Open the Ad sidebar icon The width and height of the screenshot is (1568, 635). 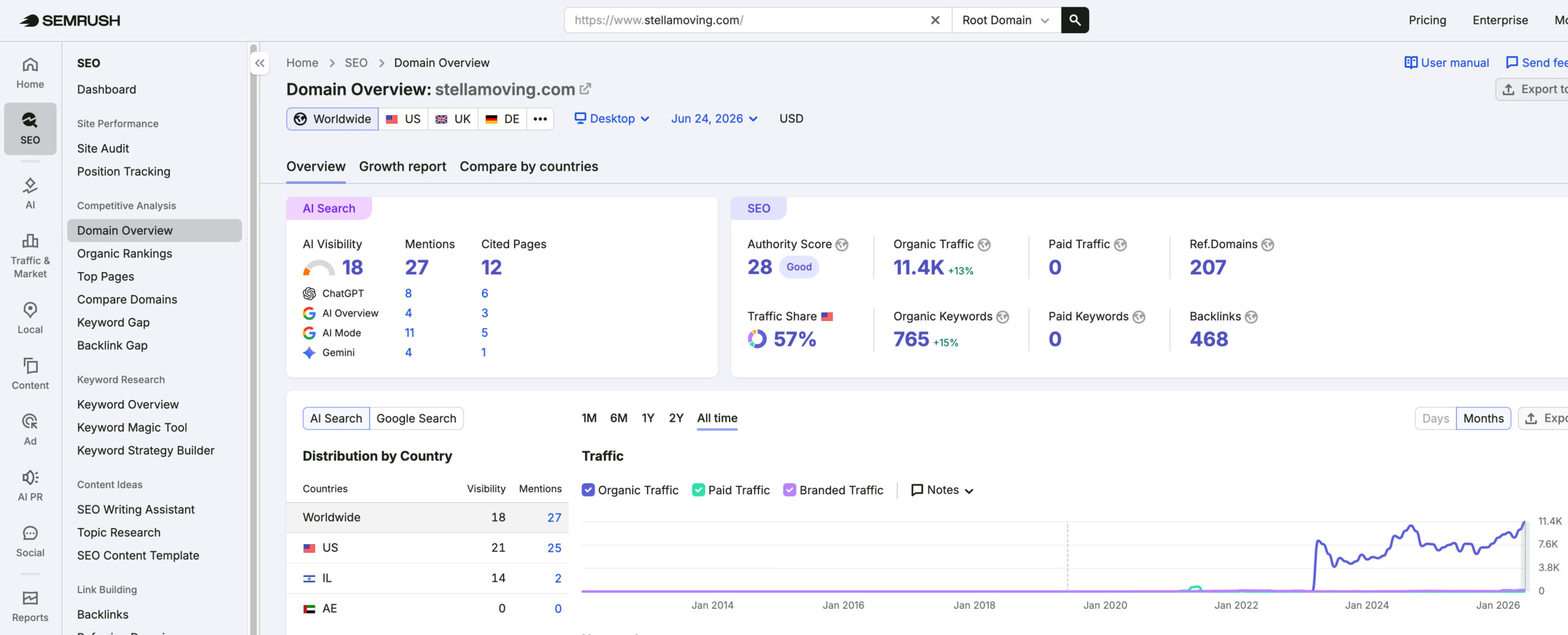(x=30, y=429)
